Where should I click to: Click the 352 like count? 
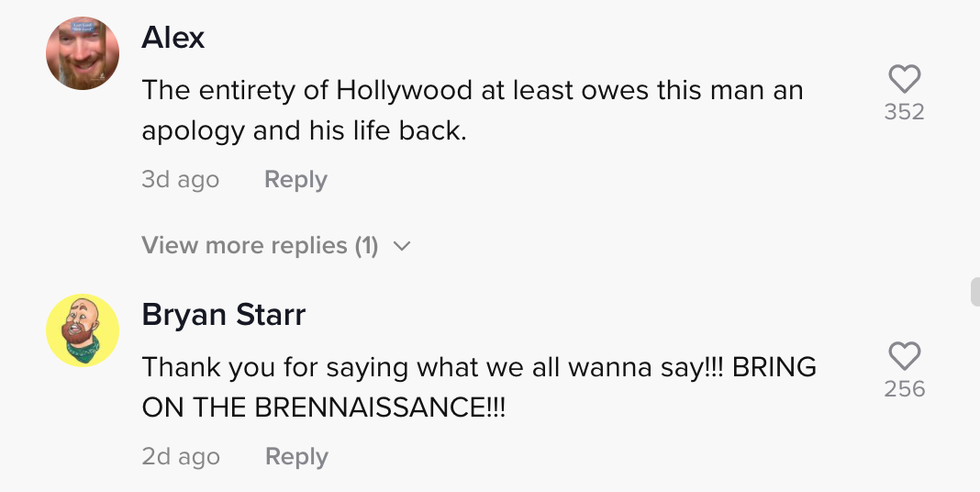[x=904, y=112]
